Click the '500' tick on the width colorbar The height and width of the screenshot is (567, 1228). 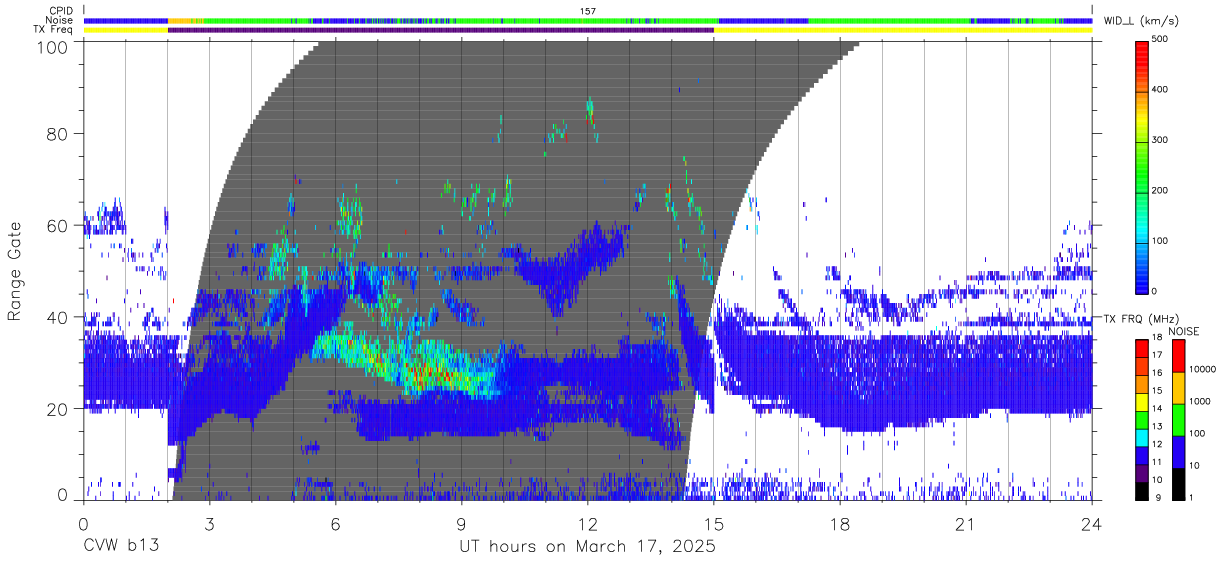[1159, 39]
